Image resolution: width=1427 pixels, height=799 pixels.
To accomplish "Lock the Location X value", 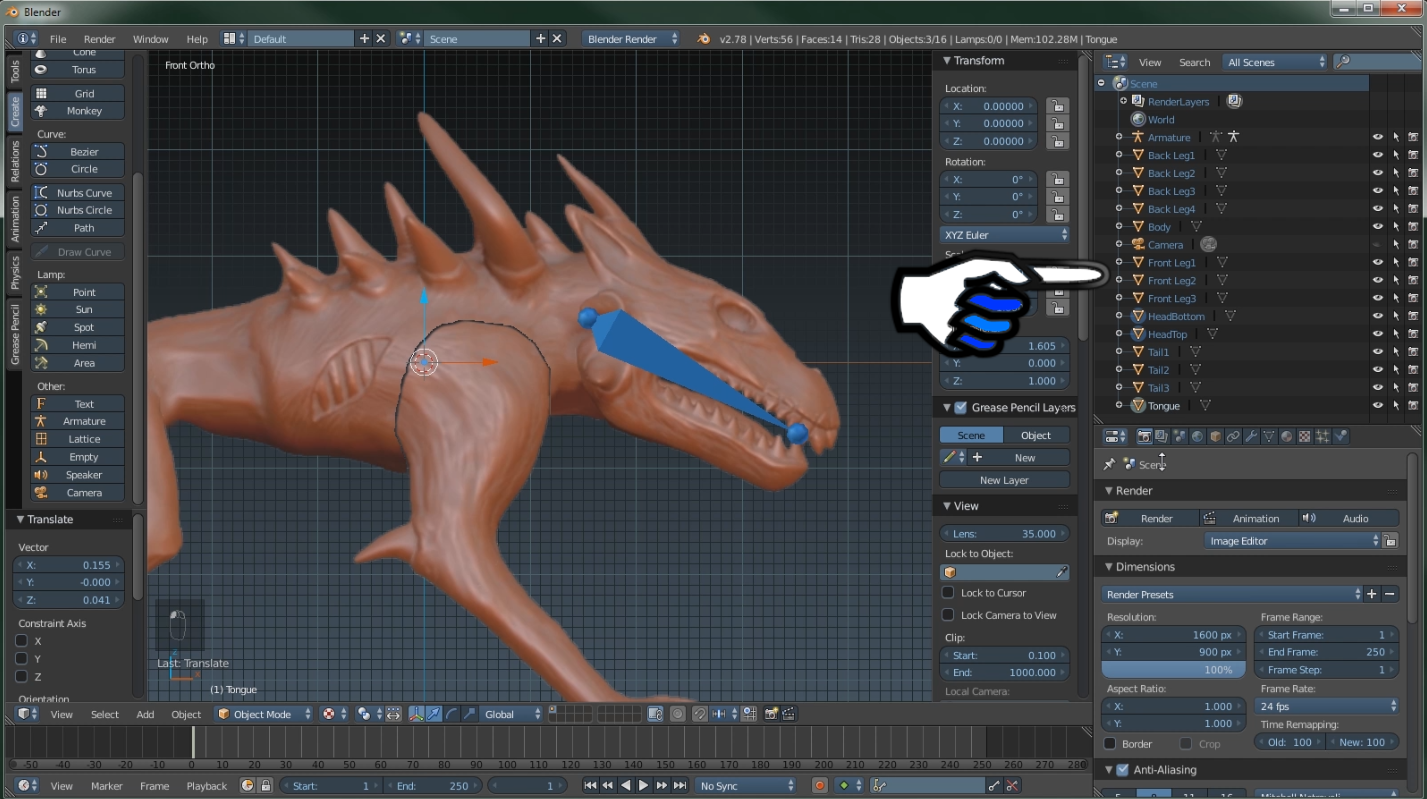I will (1057, 106).
